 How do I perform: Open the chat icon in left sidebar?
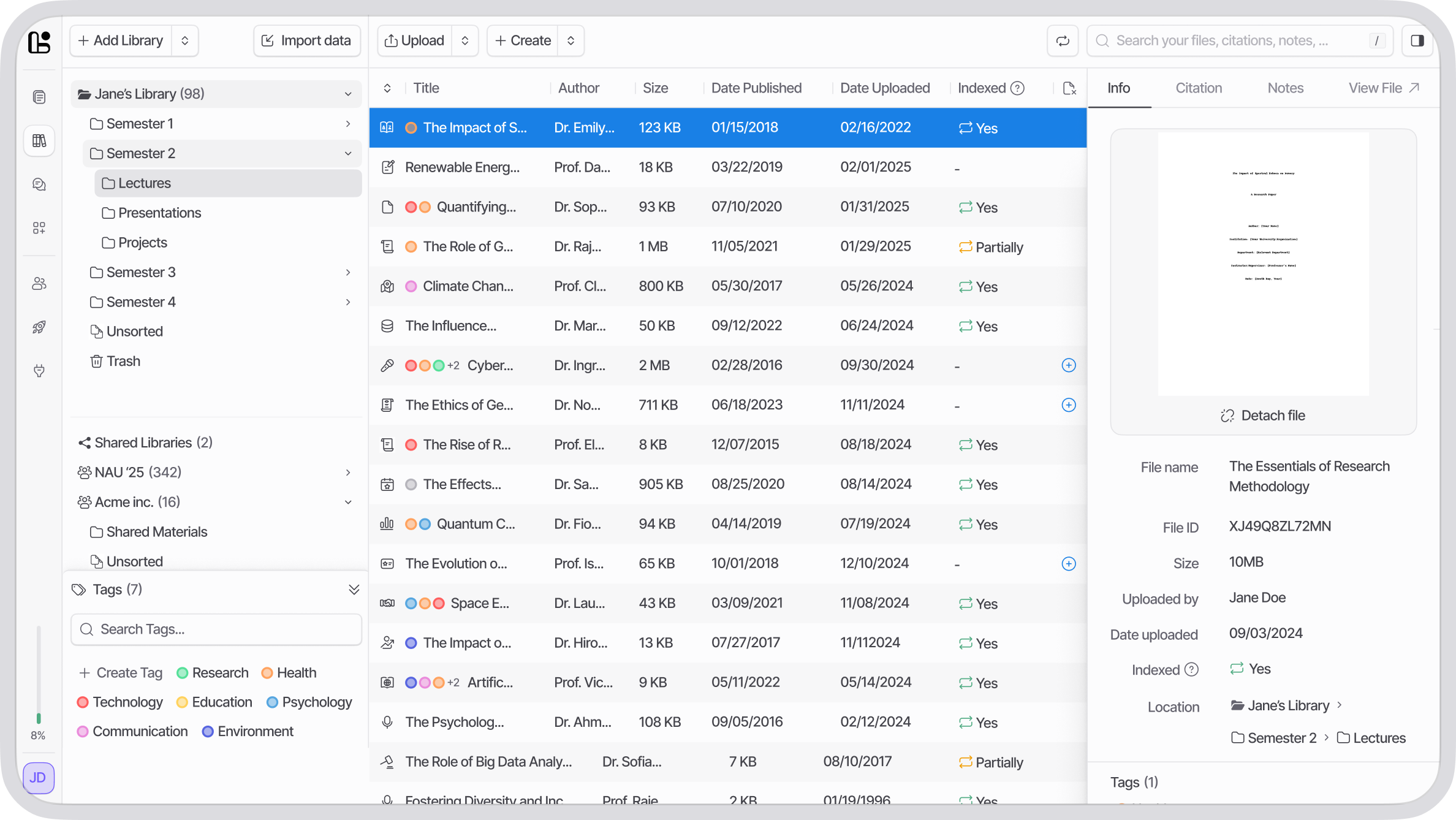coord(39,184)
